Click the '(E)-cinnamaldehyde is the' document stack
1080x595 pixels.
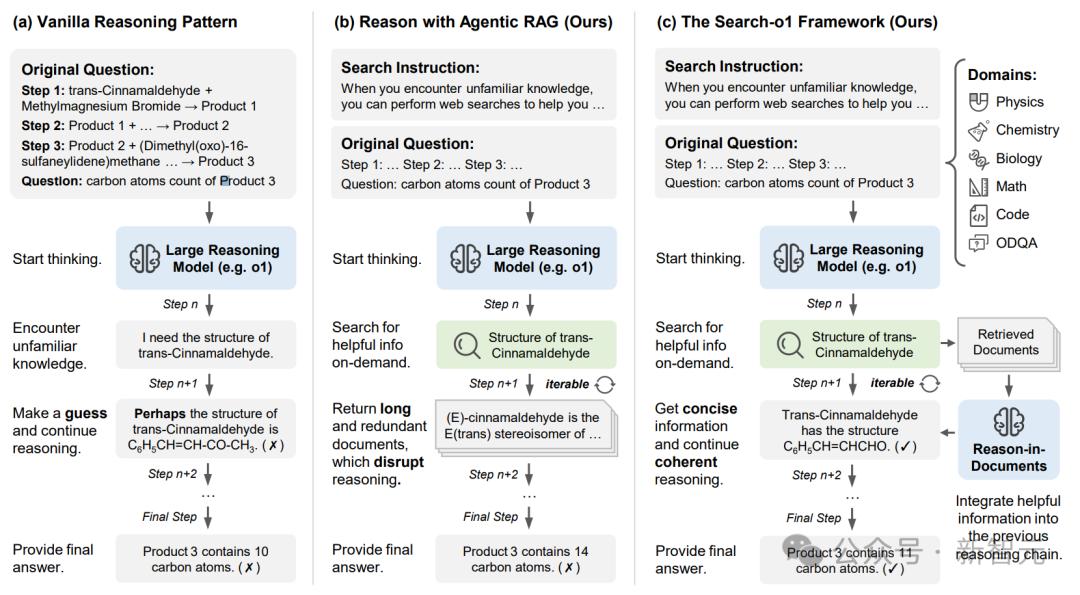[x=527, y=428]
